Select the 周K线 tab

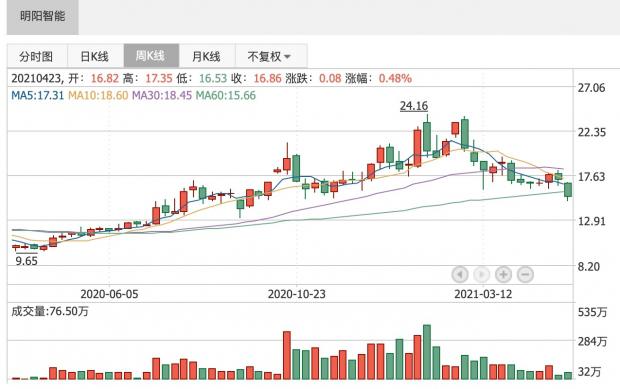(x=151, y=56)
